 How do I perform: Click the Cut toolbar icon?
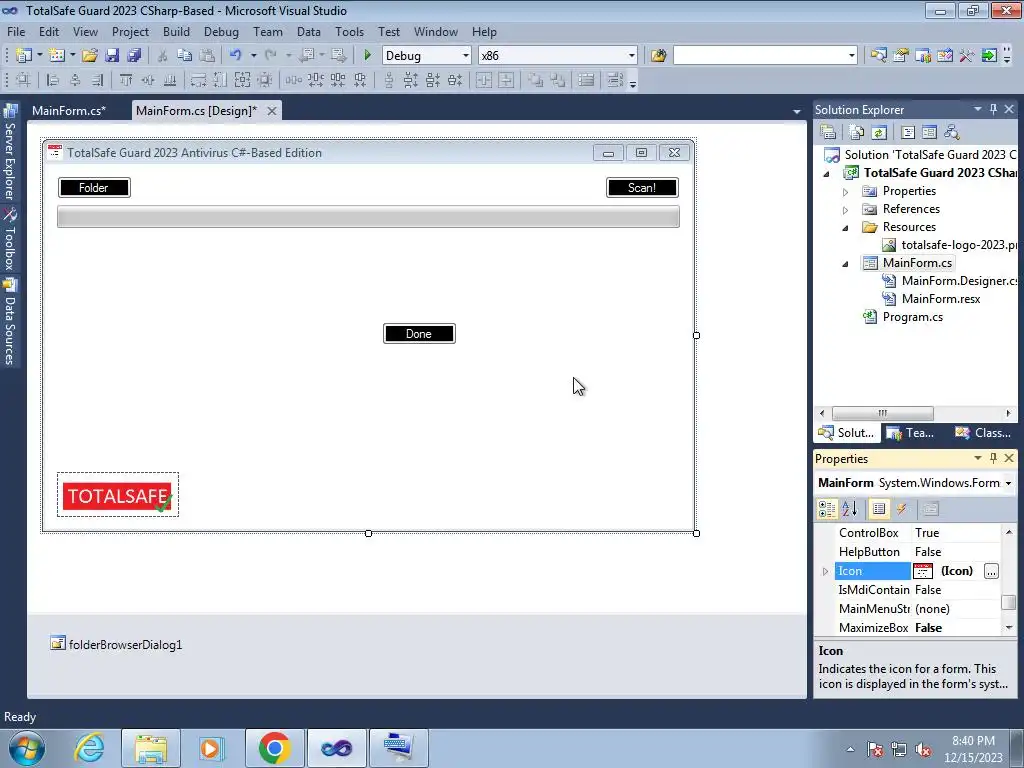click(162, 56)
